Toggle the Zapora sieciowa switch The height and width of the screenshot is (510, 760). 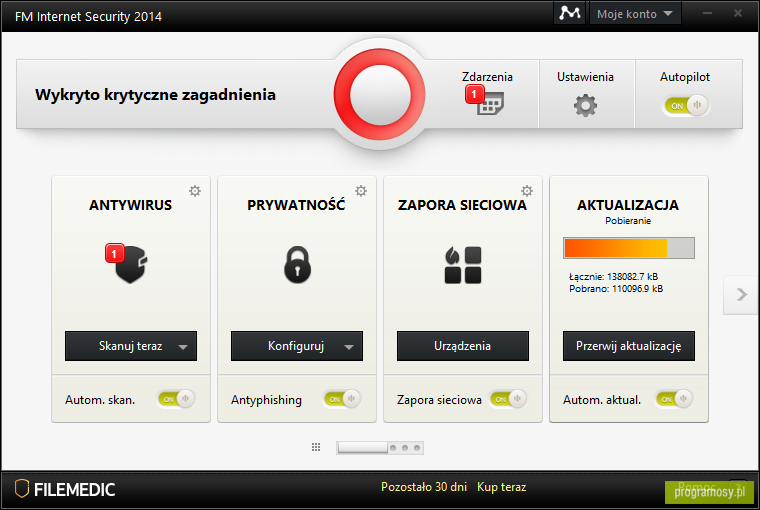pyautogui.click(x=508, y=399)
